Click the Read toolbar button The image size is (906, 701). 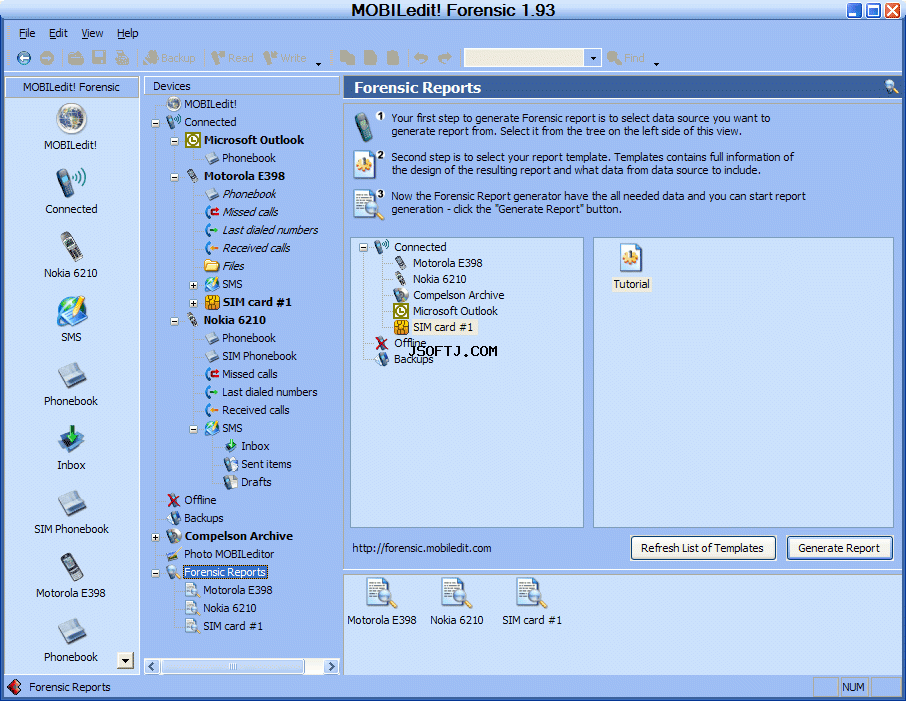coord(232,58)
